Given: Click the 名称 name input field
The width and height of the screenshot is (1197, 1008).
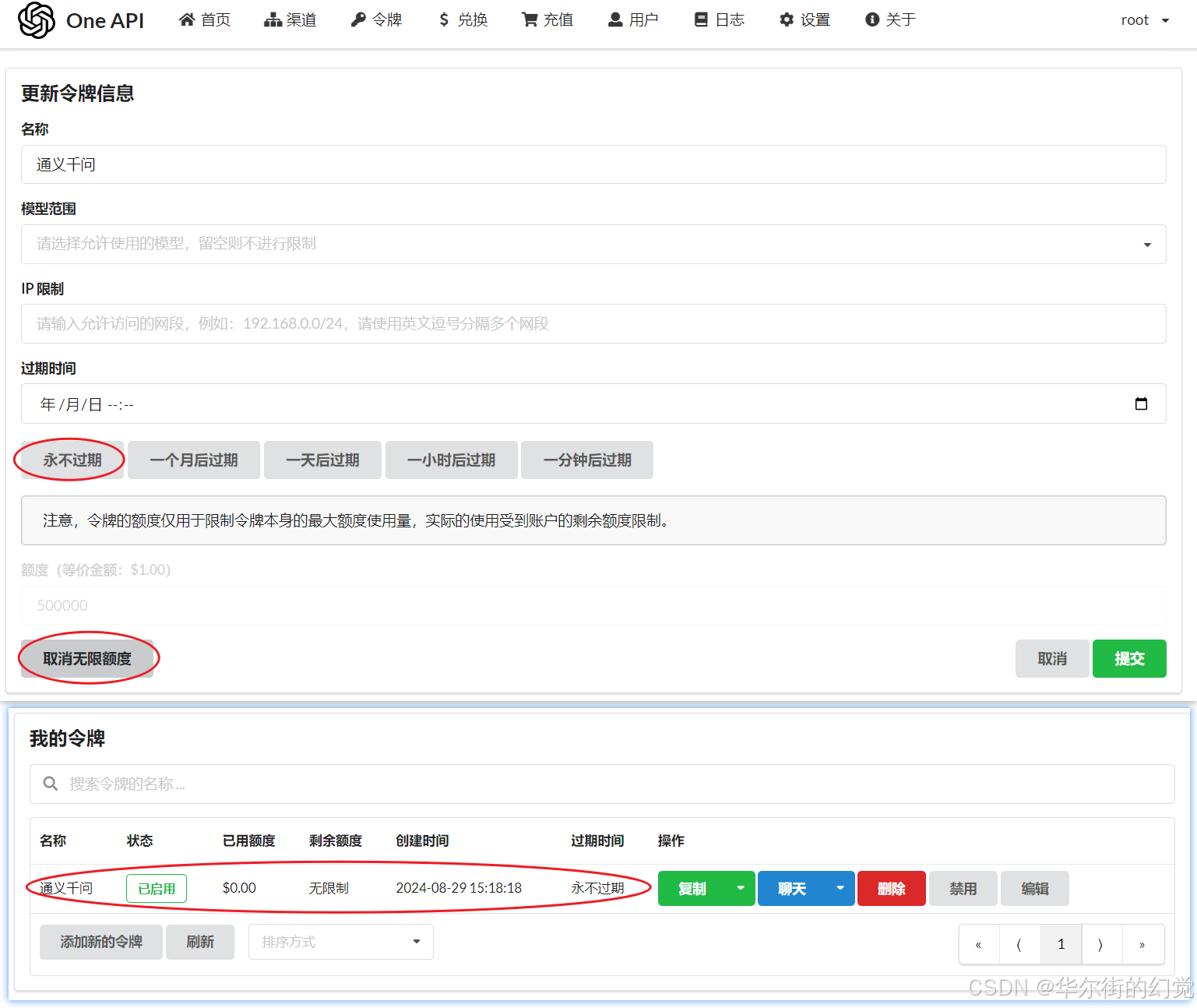Looking at the screenshot, I should click(x=593, y=164).
